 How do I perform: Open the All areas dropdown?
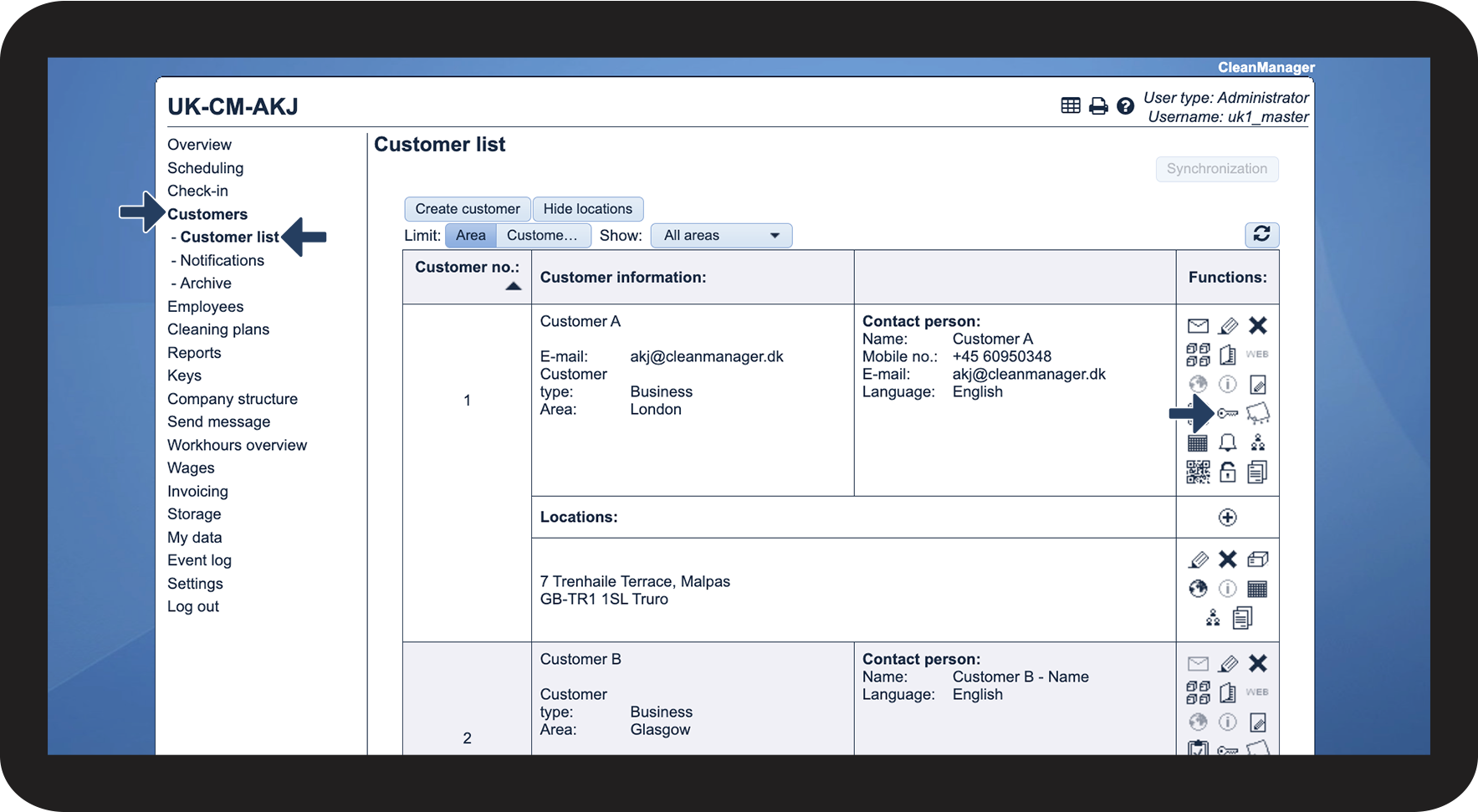click(721, 235)
